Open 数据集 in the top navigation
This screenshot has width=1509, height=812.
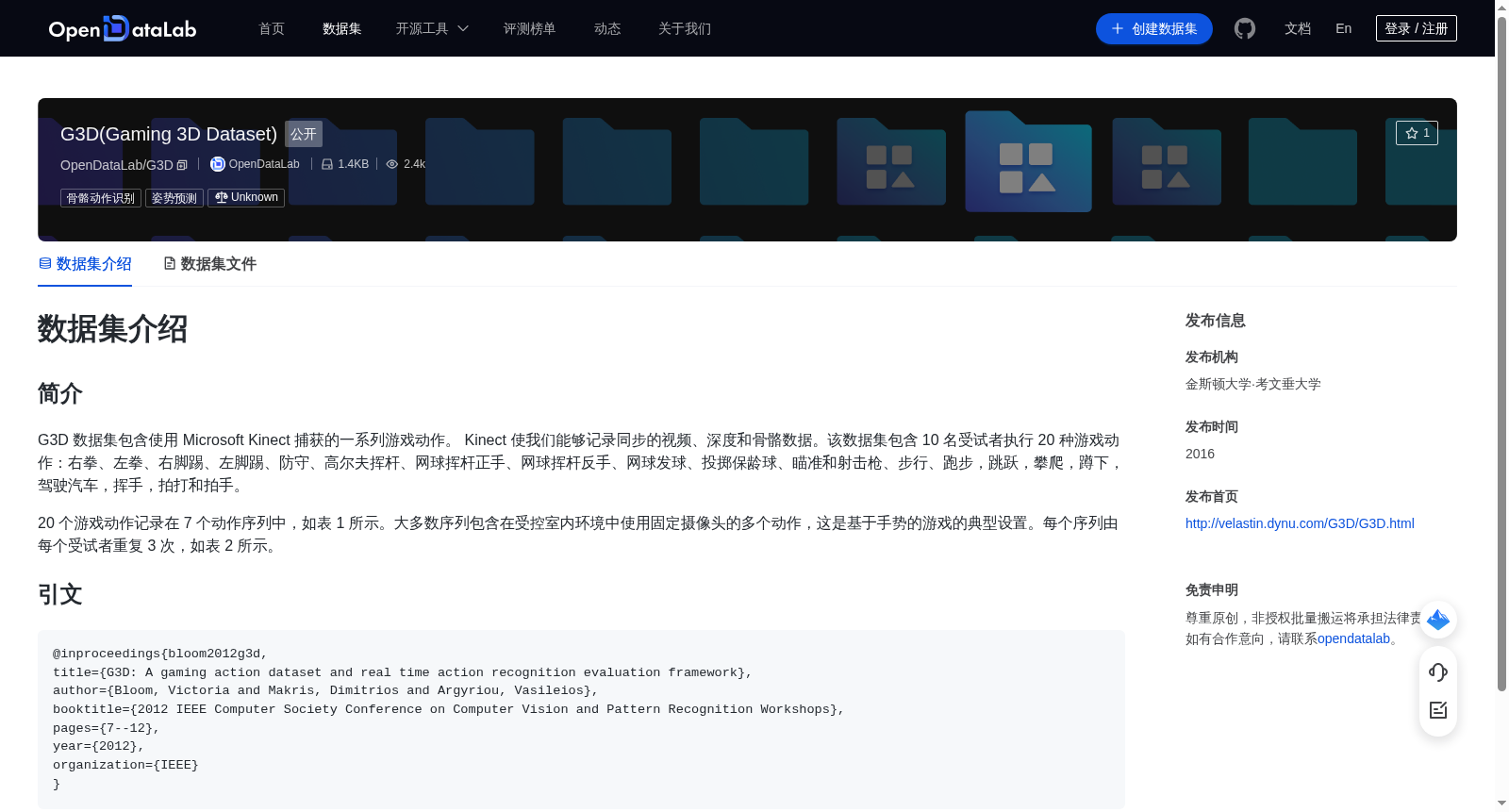coord(341,28)
